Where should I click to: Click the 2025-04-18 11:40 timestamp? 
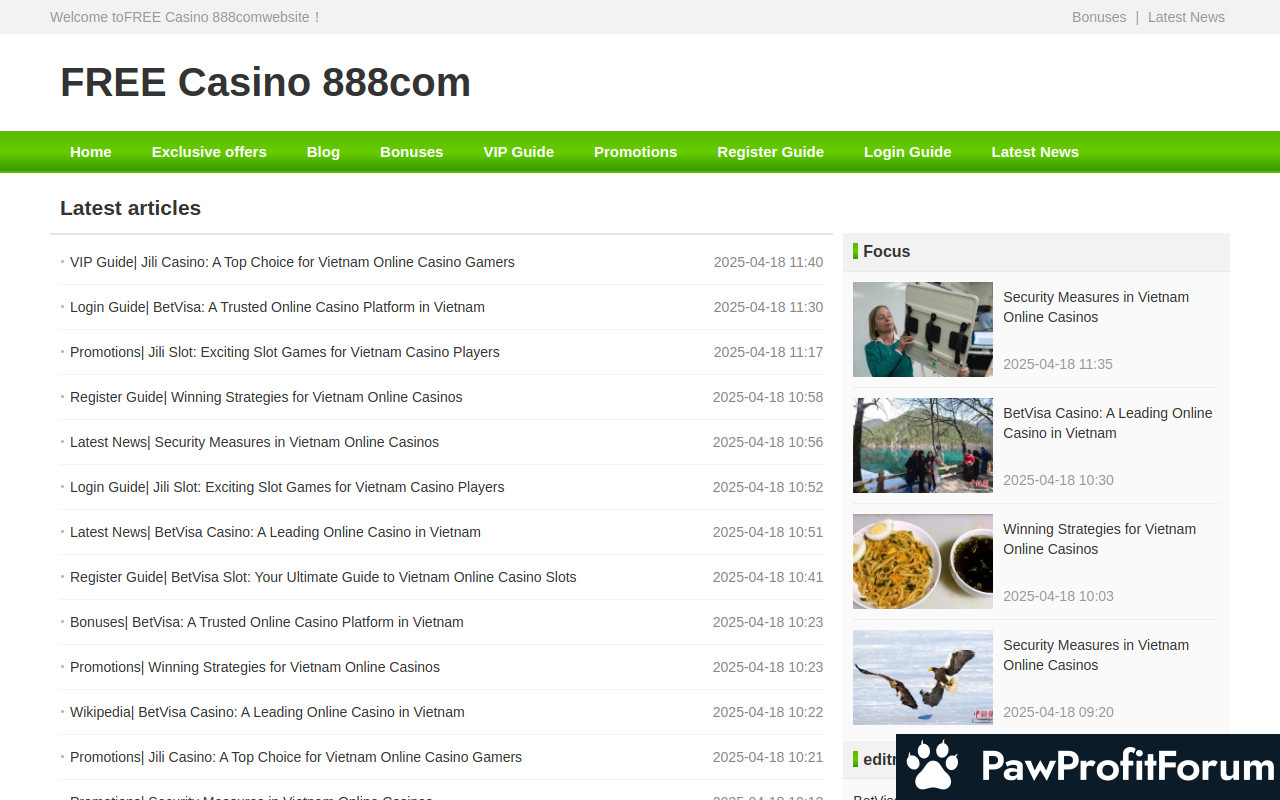tap(768, 262)
